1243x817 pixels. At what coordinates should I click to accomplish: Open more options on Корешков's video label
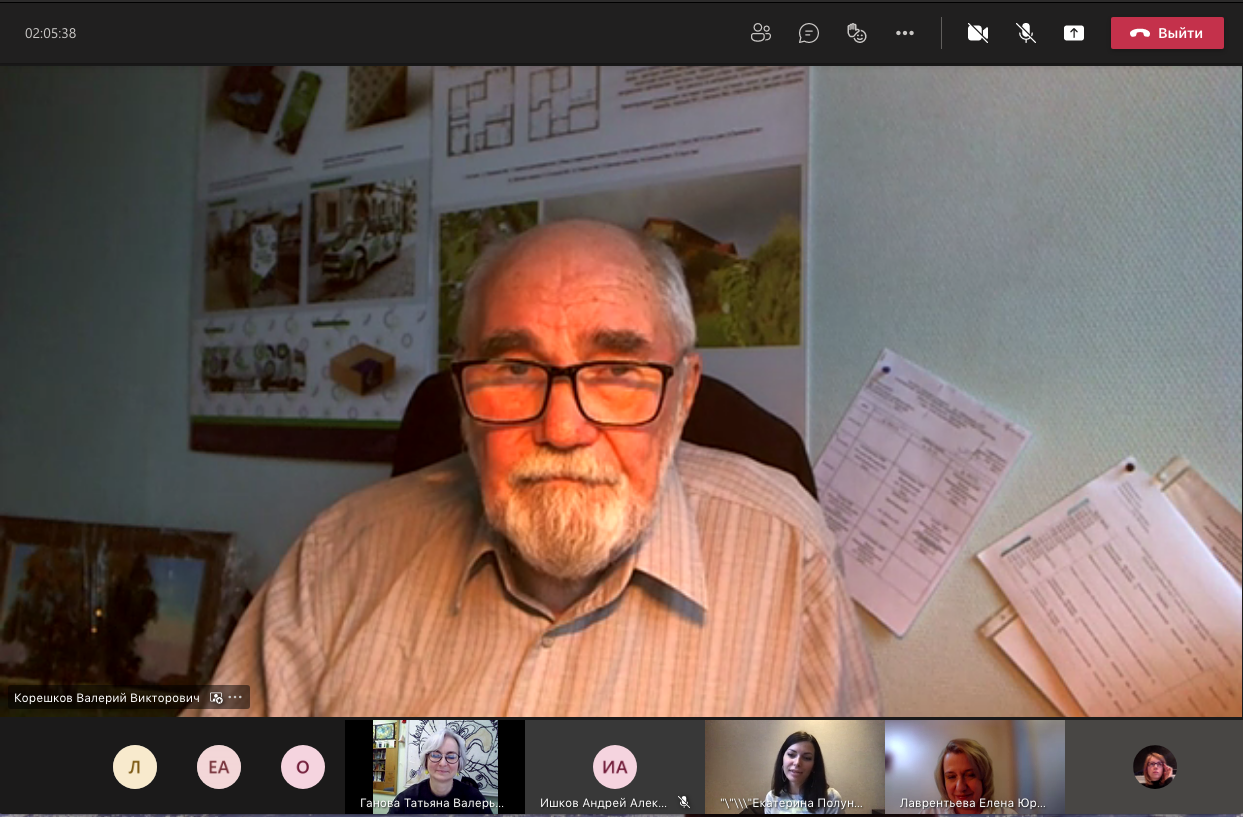(x=236, y=698)
